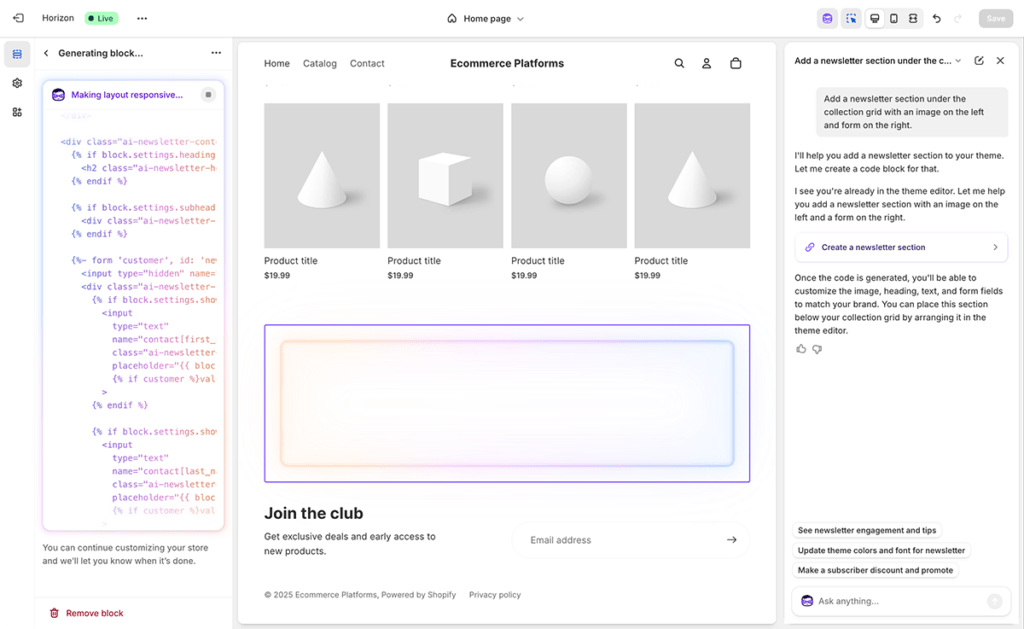Switch preview to desktop view

pyautogui.click(x=875, y=18)
